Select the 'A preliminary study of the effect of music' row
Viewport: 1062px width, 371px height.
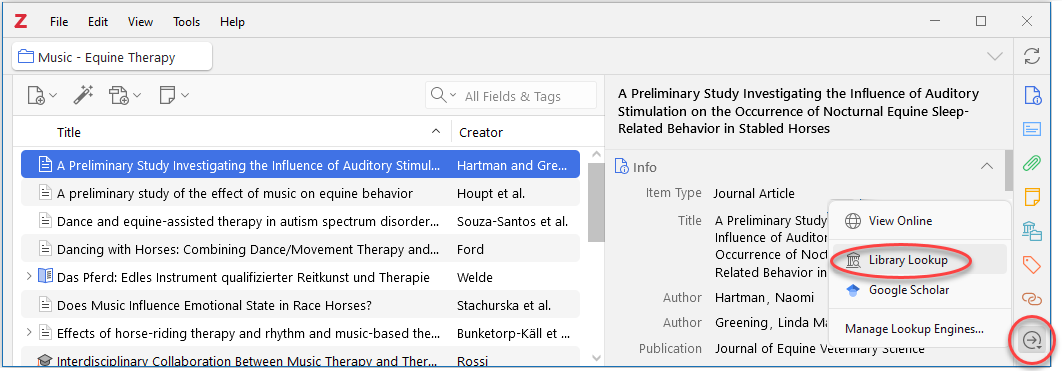click(300, 194)
